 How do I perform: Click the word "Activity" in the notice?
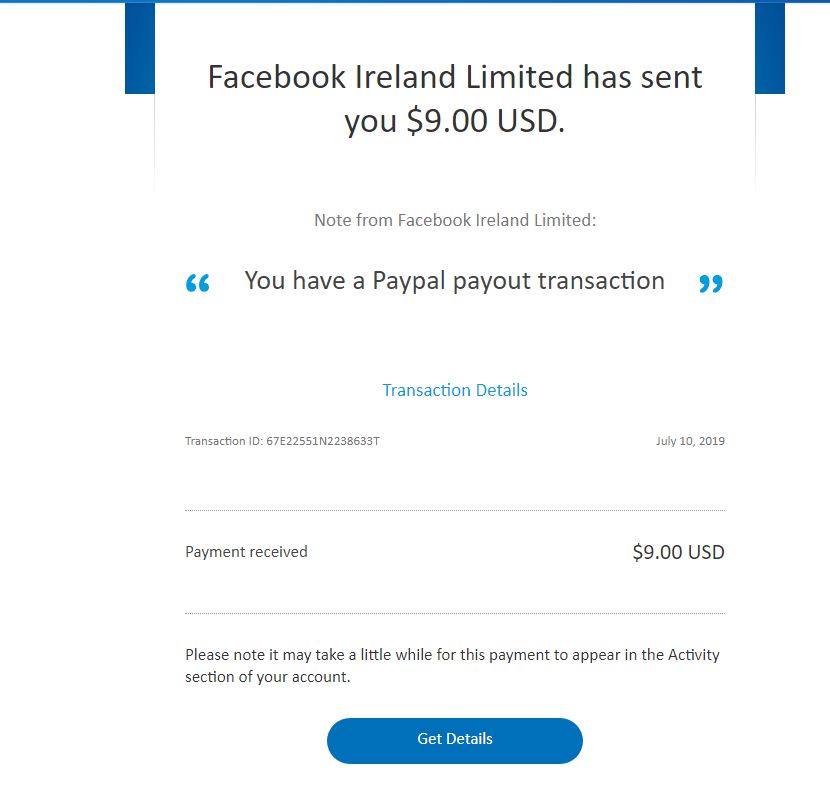694,656
